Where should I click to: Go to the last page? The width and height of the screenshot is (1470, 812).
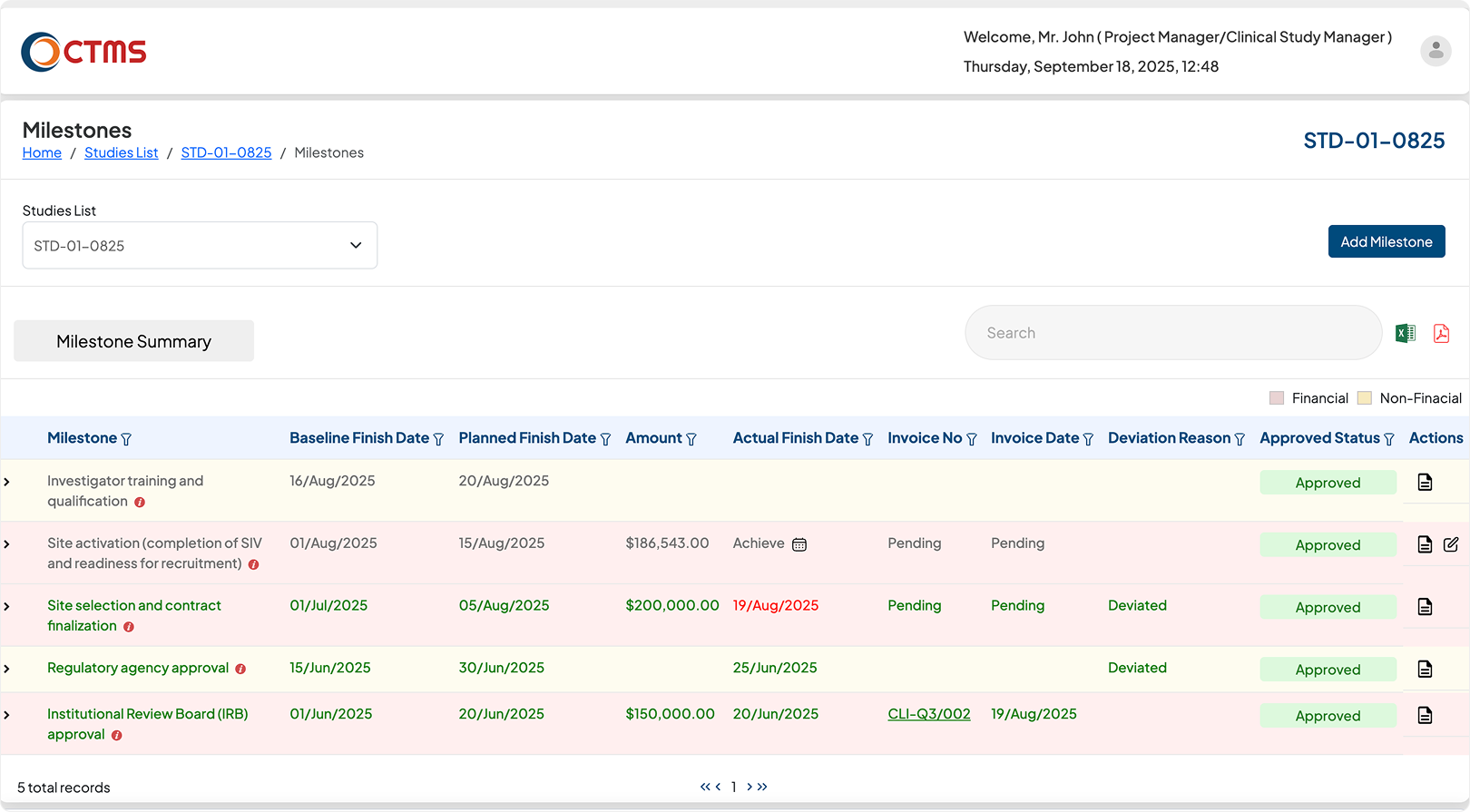762,787
